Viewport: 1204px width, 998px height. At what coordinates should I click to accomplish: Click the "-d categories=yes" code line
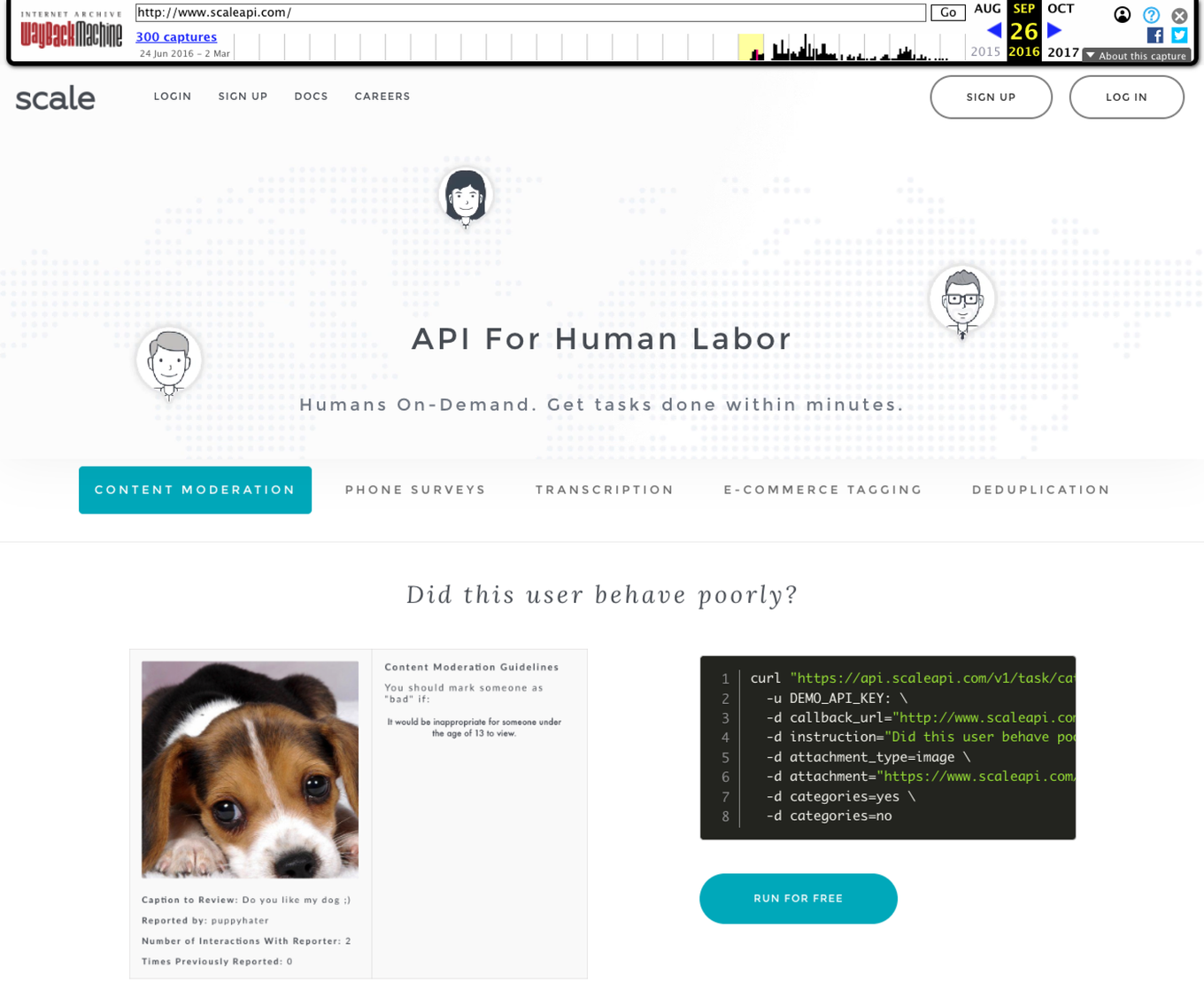(x=841, y=797)
